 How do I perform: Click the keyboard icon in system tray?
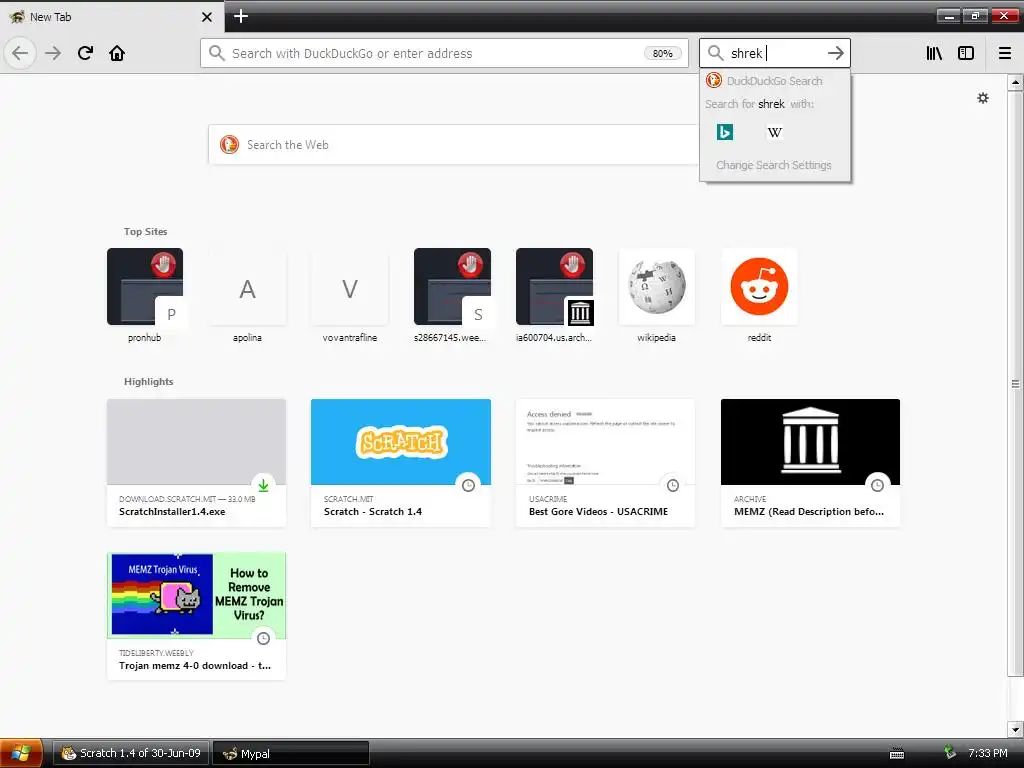coord(897,754)
